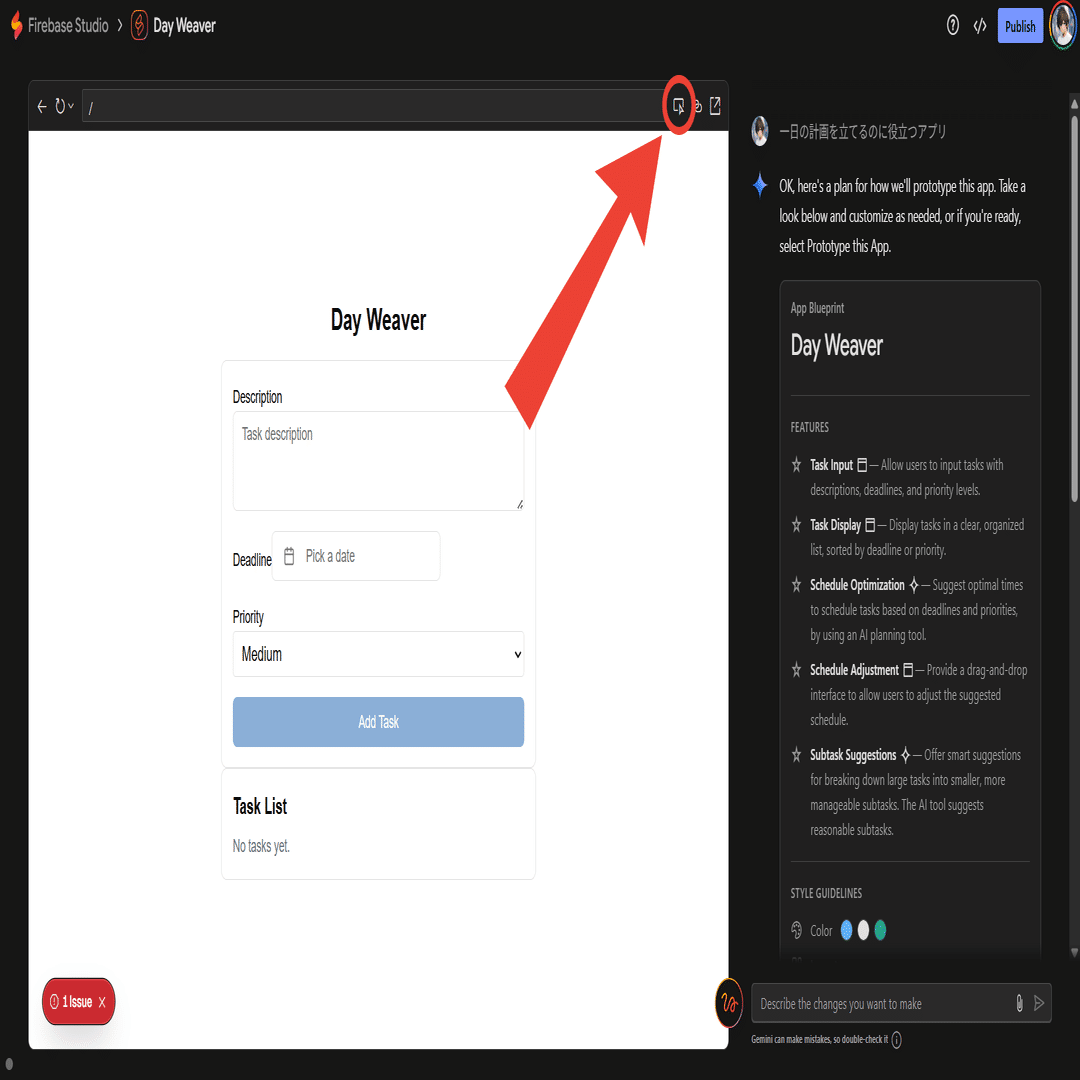Click the Schedule Optimization AI sparkle icon
Image resolution: width=1080 pixels, height=1080 pixels.
click(x=913, y=585)
